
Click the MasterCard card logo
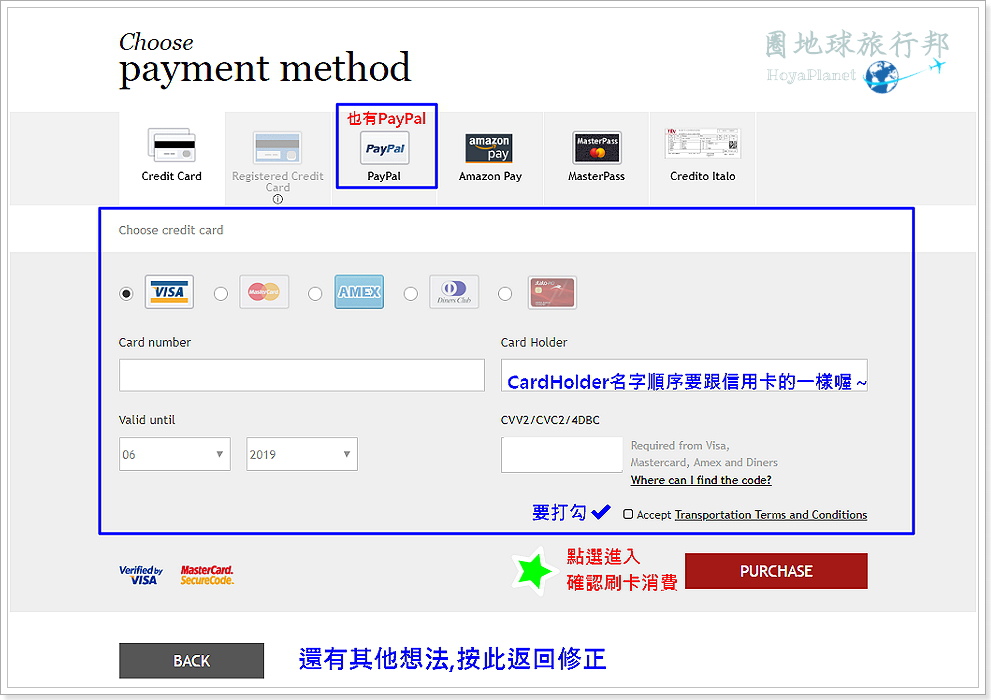pos(264,292)
